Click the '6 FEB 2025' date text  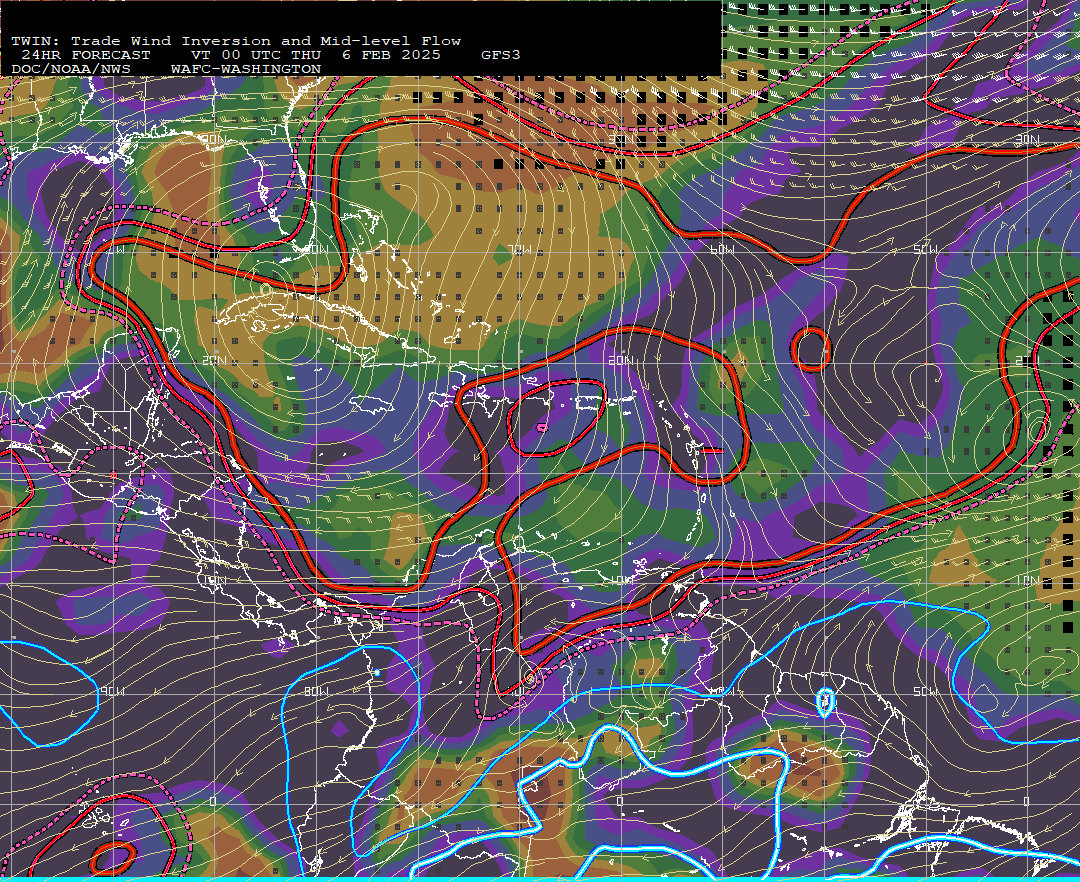pyautogui.click(x=391, y=55)
